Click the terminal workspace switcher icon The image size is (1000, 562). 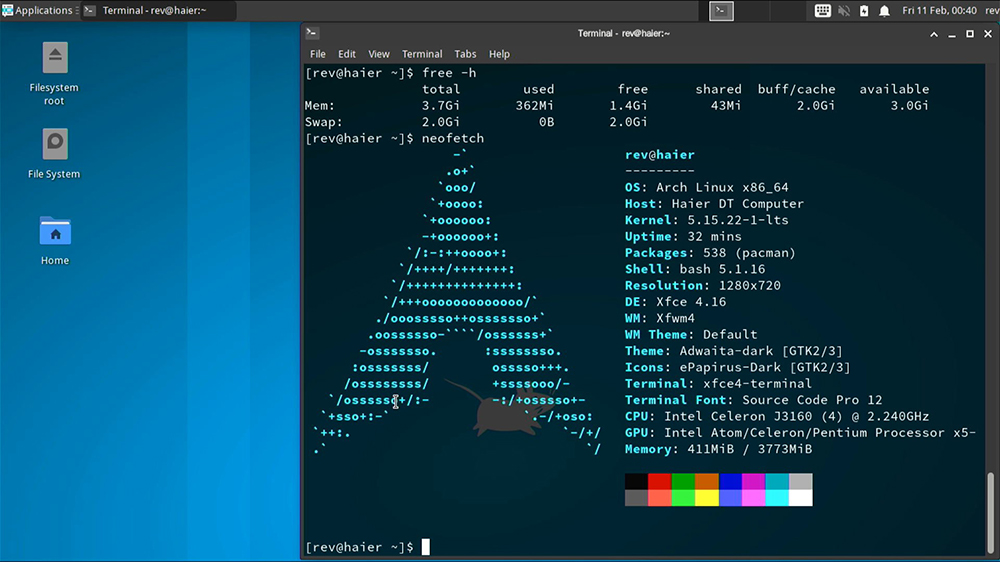coord(721,10)
